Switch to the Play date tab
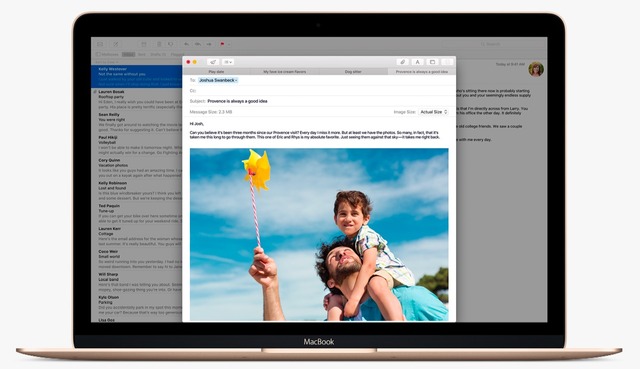This screenshot has width=640, height=369. 216,71
